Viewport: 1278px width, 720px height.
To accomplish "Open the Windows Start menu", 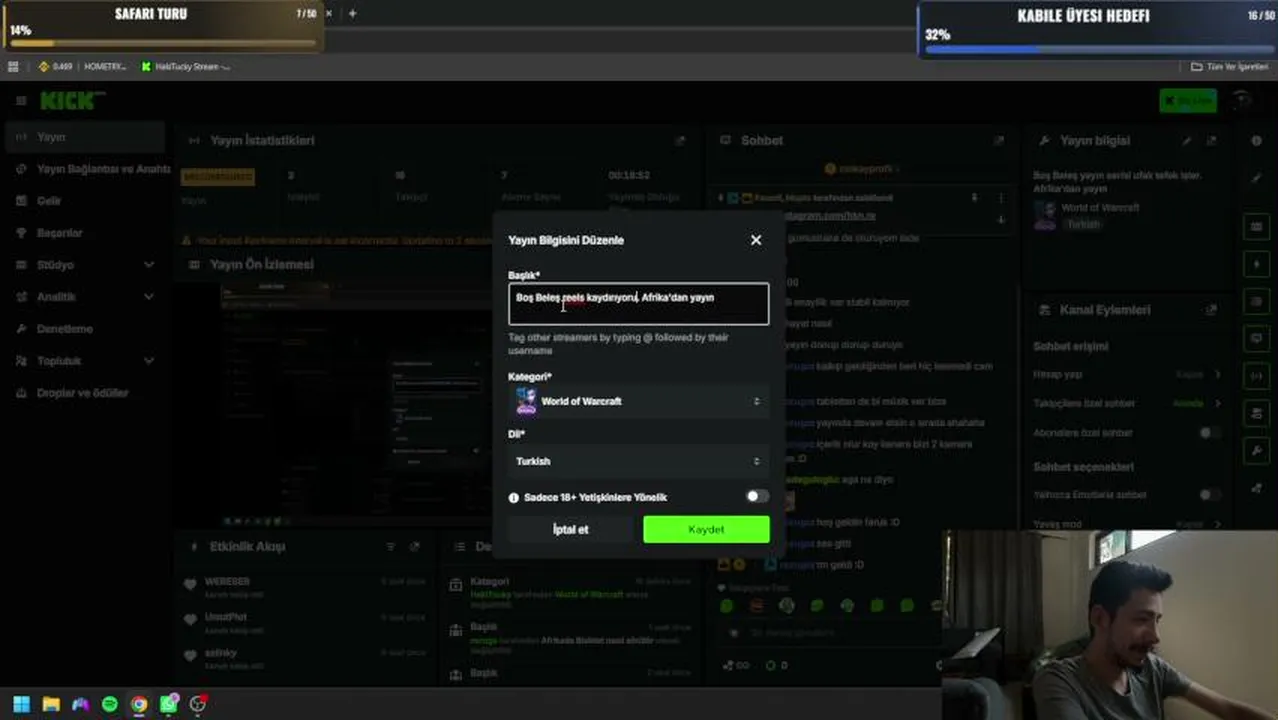I will (x=21, y=704).
